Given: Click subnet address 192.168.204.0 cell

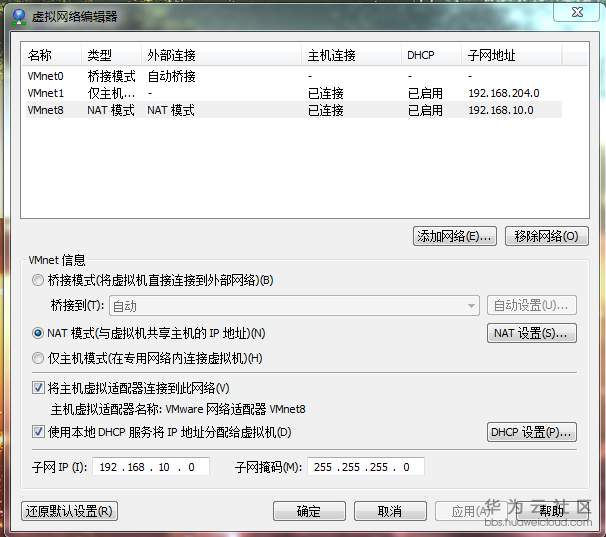Looking at the screenshot, I should 504,93.
